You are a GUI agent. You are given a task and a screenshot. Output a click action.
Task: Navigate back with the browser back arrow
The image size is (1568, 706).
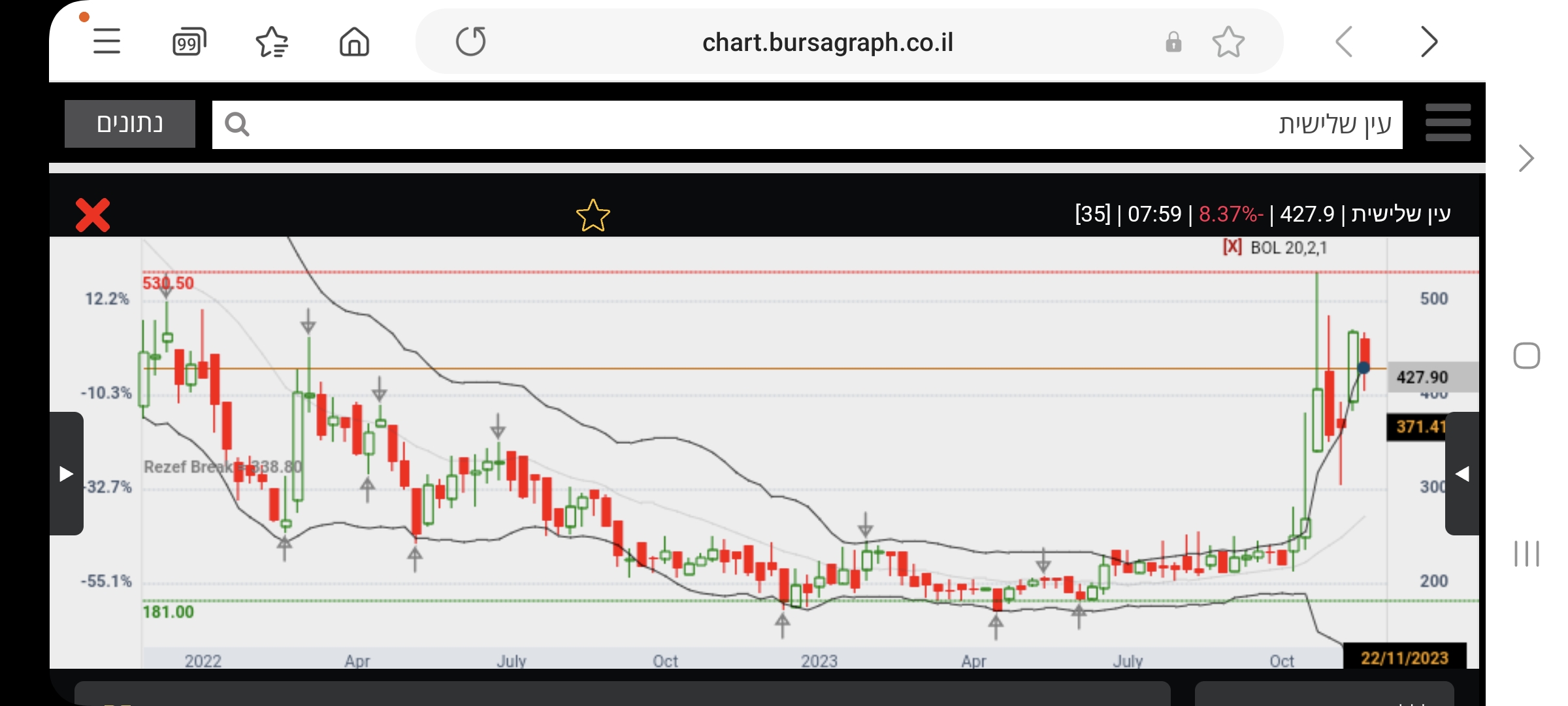click(1344, 42)
